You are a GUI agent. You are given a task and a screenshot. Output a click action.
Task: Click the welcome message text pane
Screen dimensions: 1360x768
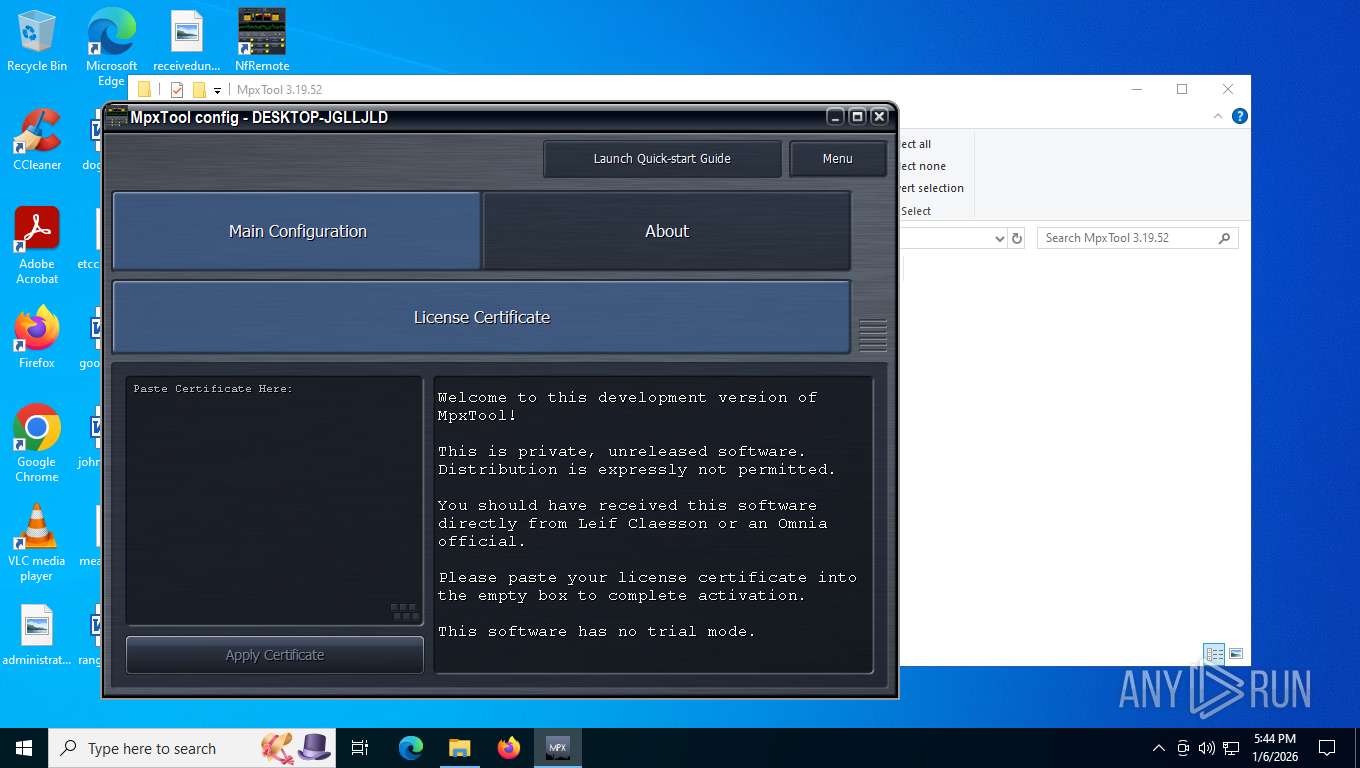(653, 524)
